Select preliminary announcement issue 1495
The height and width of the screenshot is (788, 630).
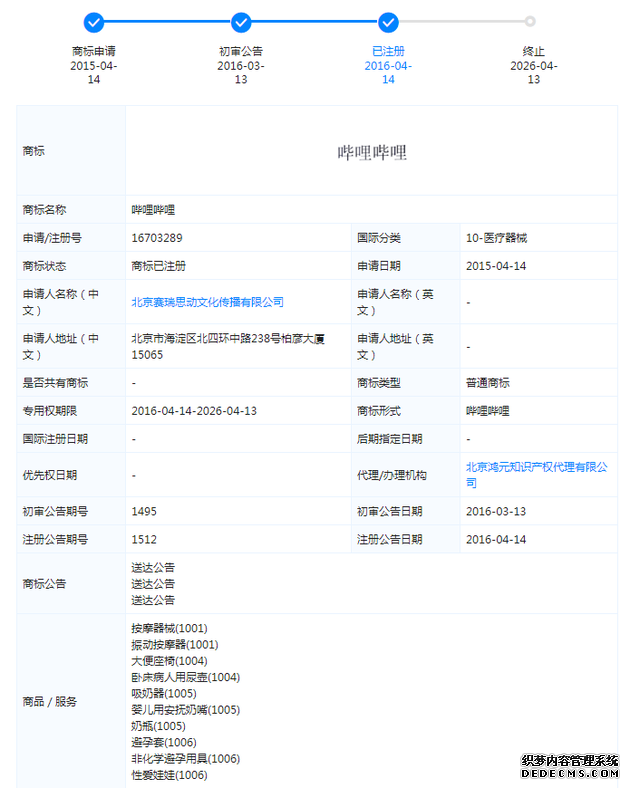[x=144, y=511]
